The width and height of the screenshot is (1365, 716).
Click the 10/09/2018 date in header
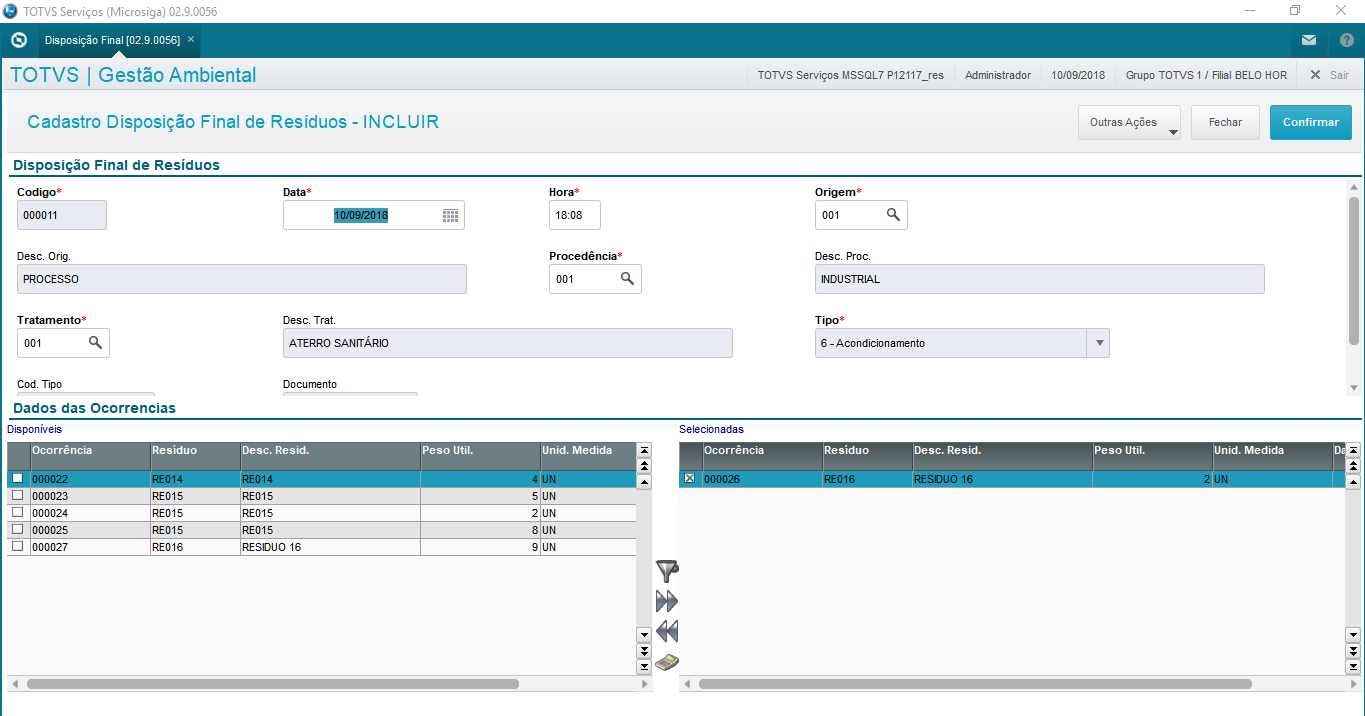1078,75
